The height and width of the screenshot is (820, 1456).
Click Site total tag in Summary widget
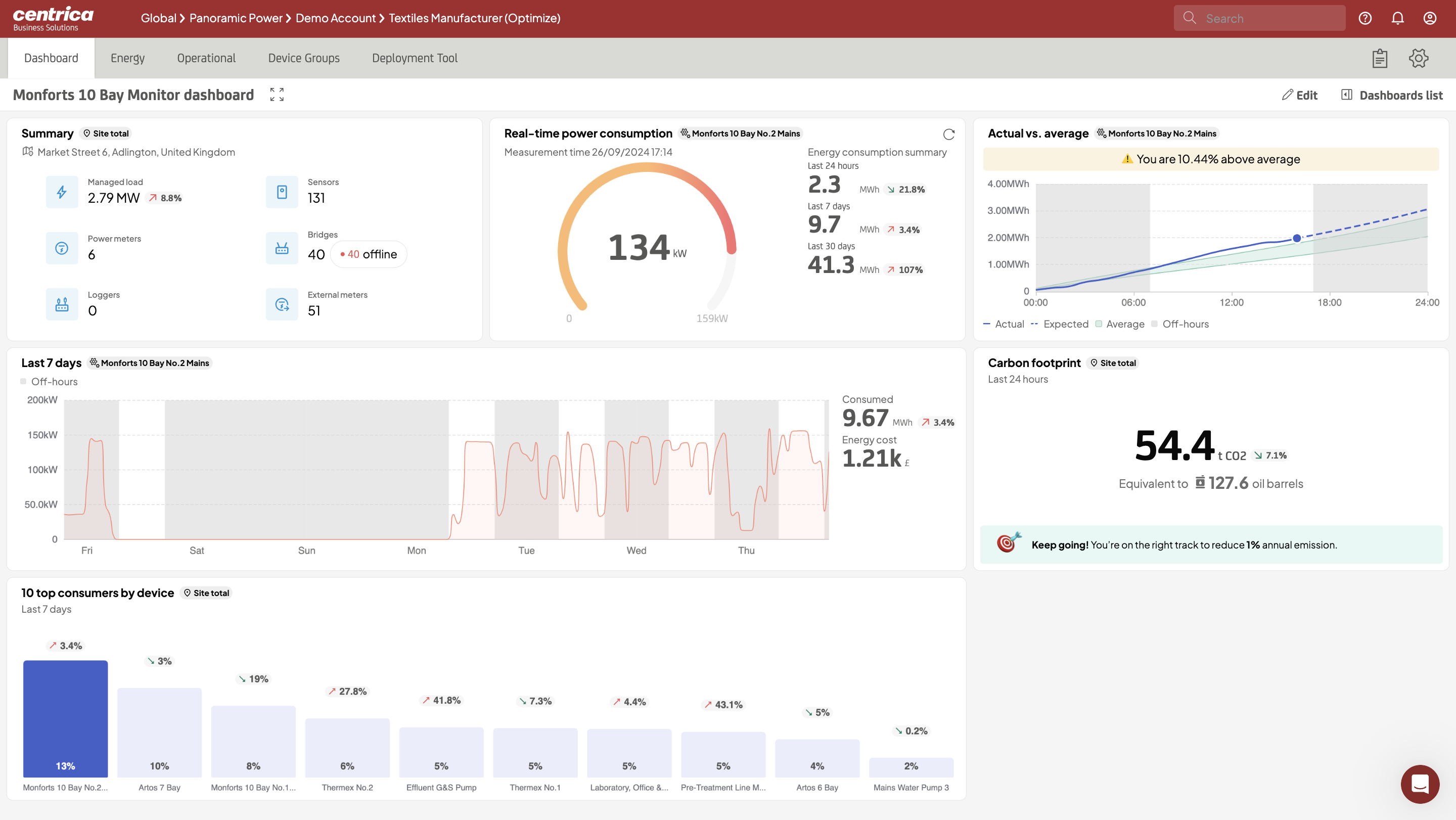click(106, 133)
